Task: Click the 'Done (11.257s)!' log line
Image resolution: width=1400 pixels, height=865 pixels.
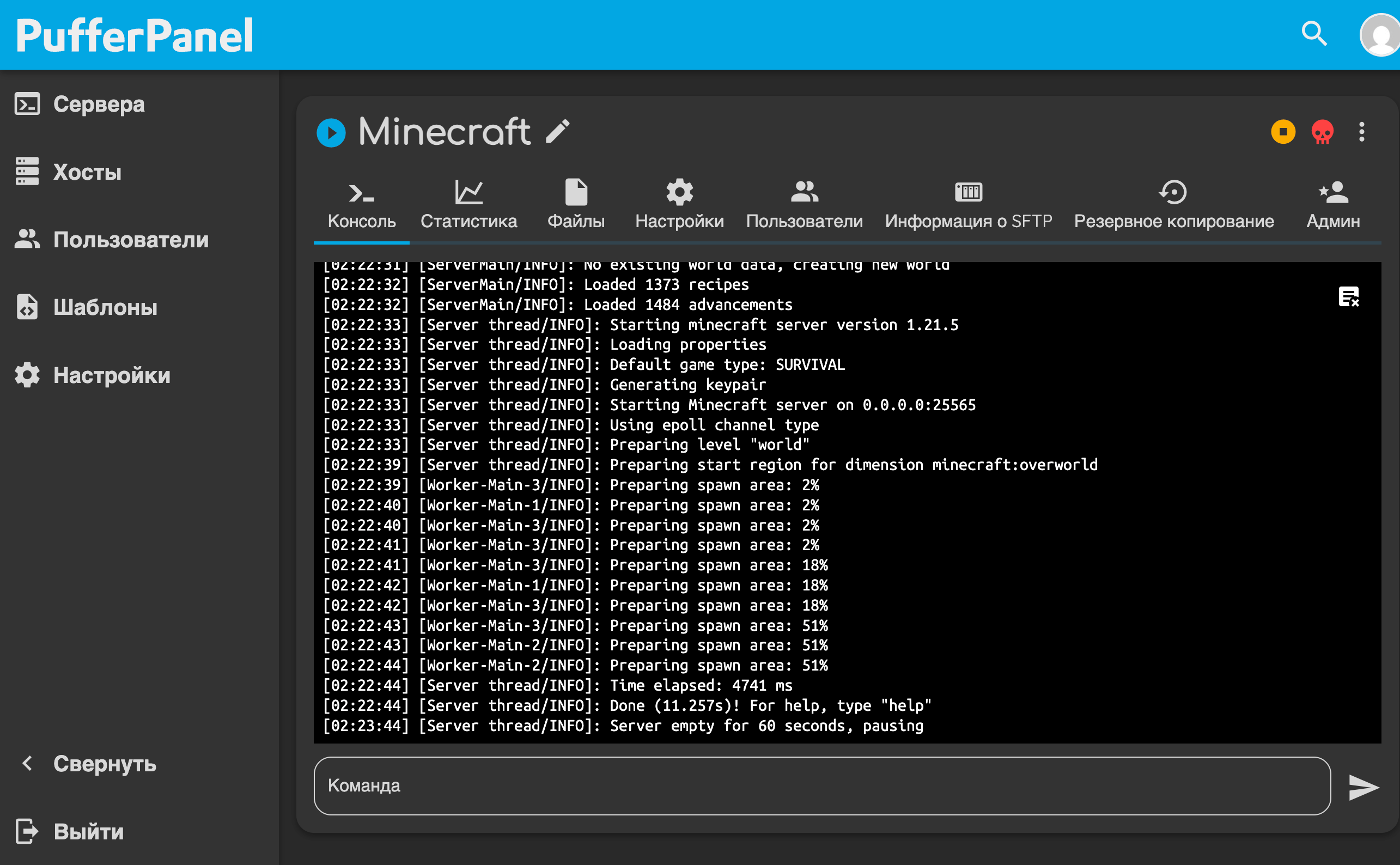Action: 627,705
